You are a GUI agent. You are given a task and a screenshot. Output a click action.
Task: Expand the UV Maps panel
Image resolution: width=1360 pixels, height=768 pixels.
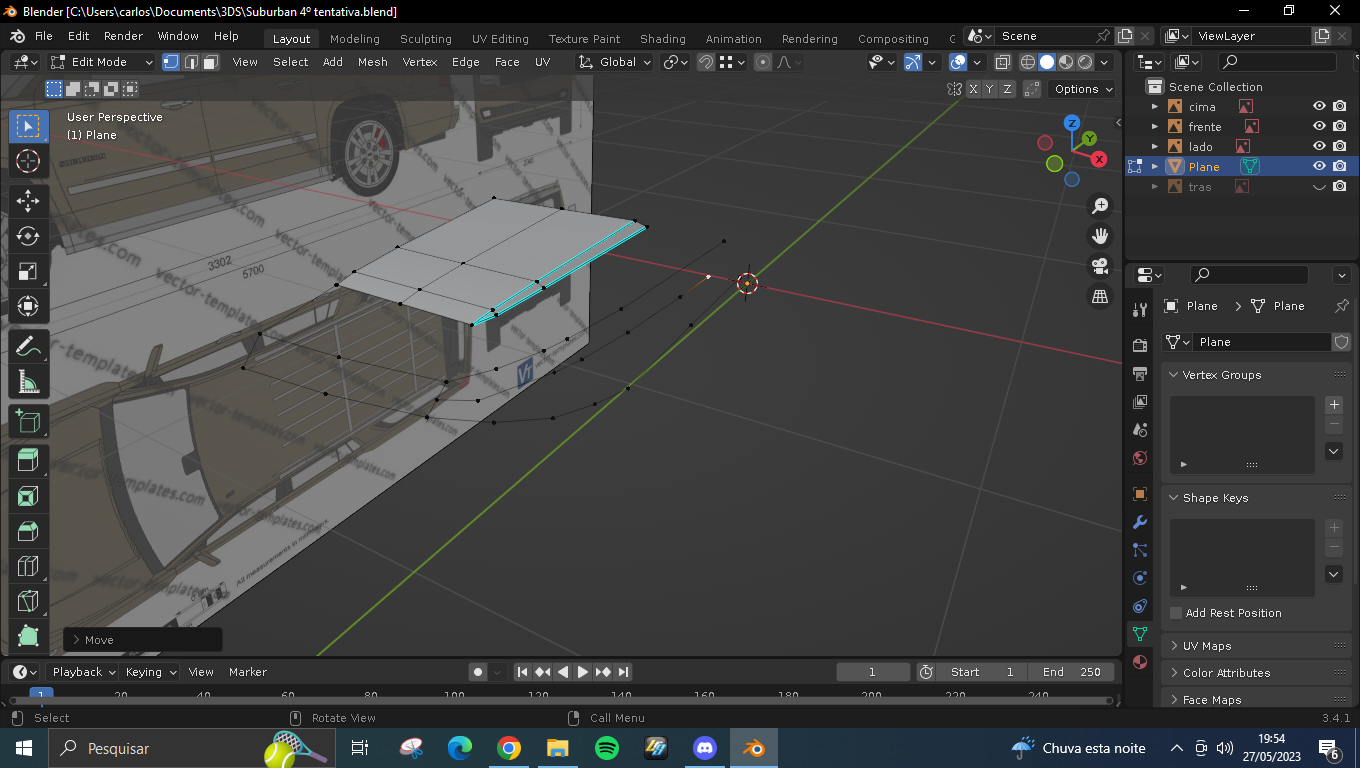pyautogui.click(x=1207, y=646)
